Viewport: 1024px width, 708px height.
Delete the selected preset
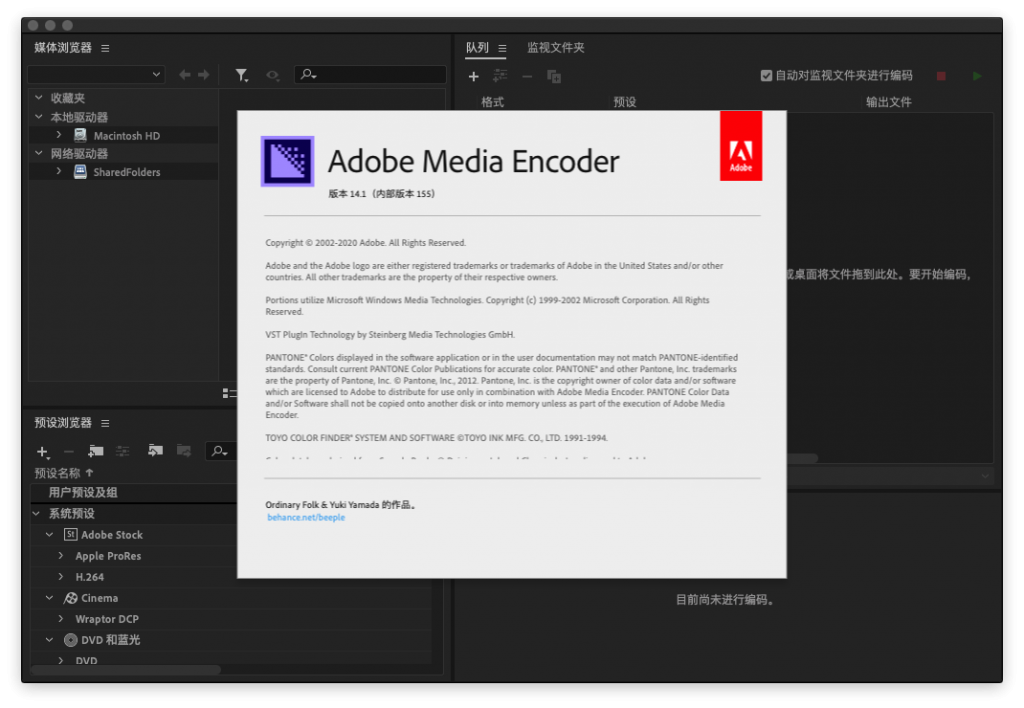click(69, 452)
